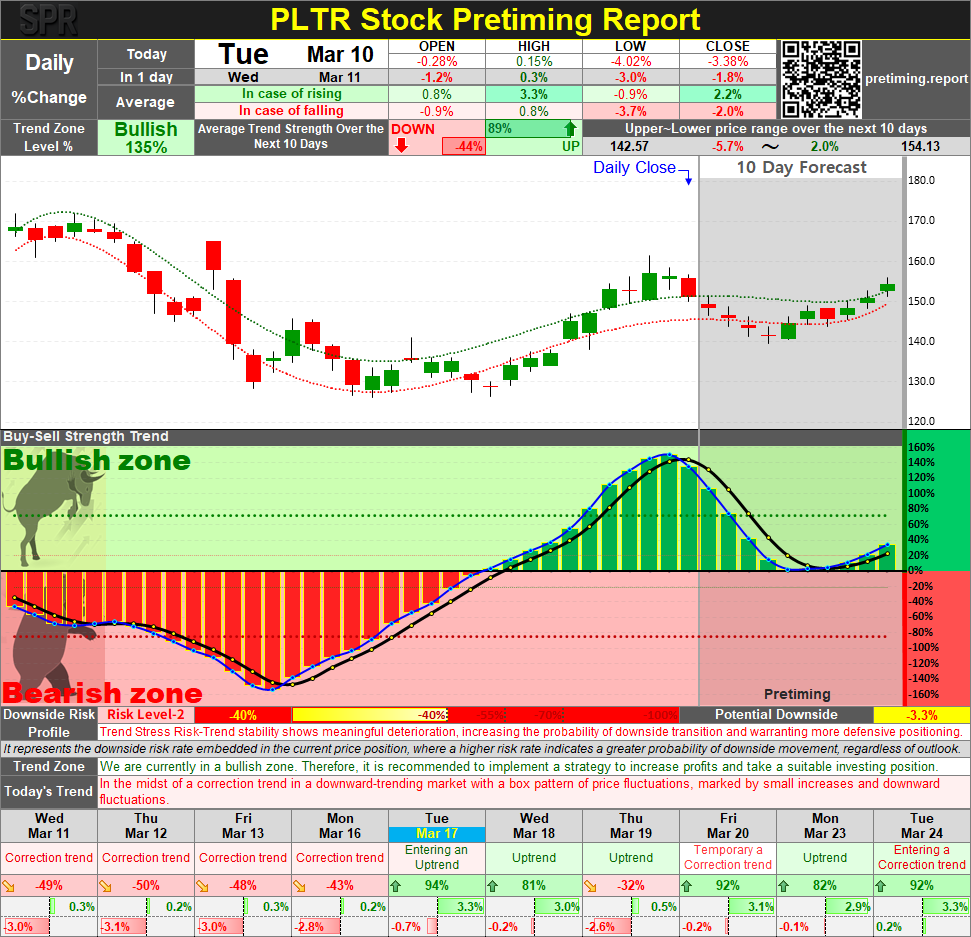Viewport: 971px width, 937px height.
Task: Select the 'In case of rising' row label
Action: (x=292, y=94)
